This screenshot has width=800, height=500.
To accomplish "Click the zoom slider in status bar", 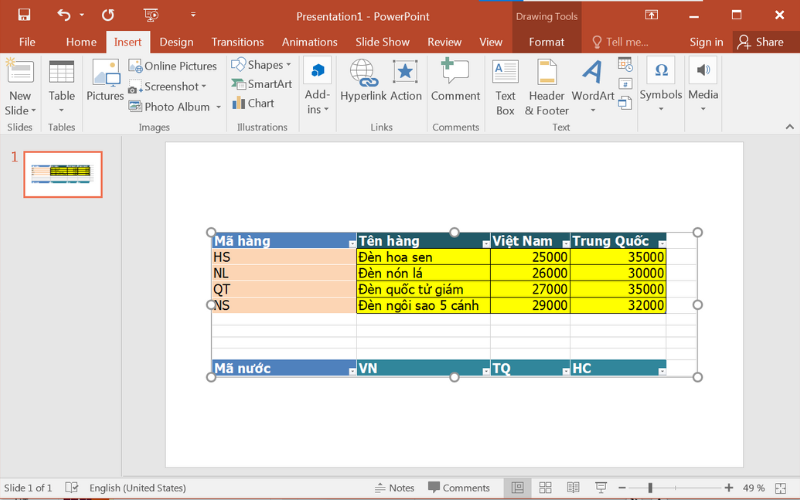I will (x=650, y=488).
